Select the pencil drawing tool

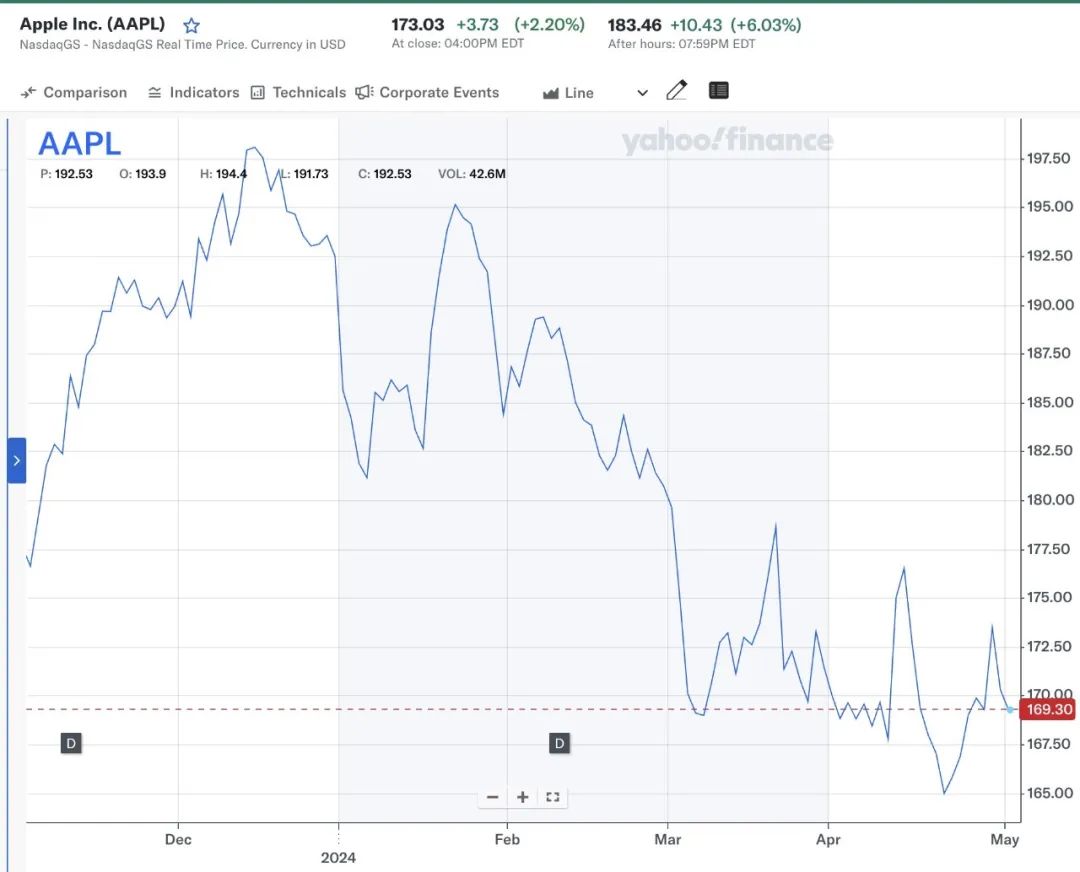point(676,90)
